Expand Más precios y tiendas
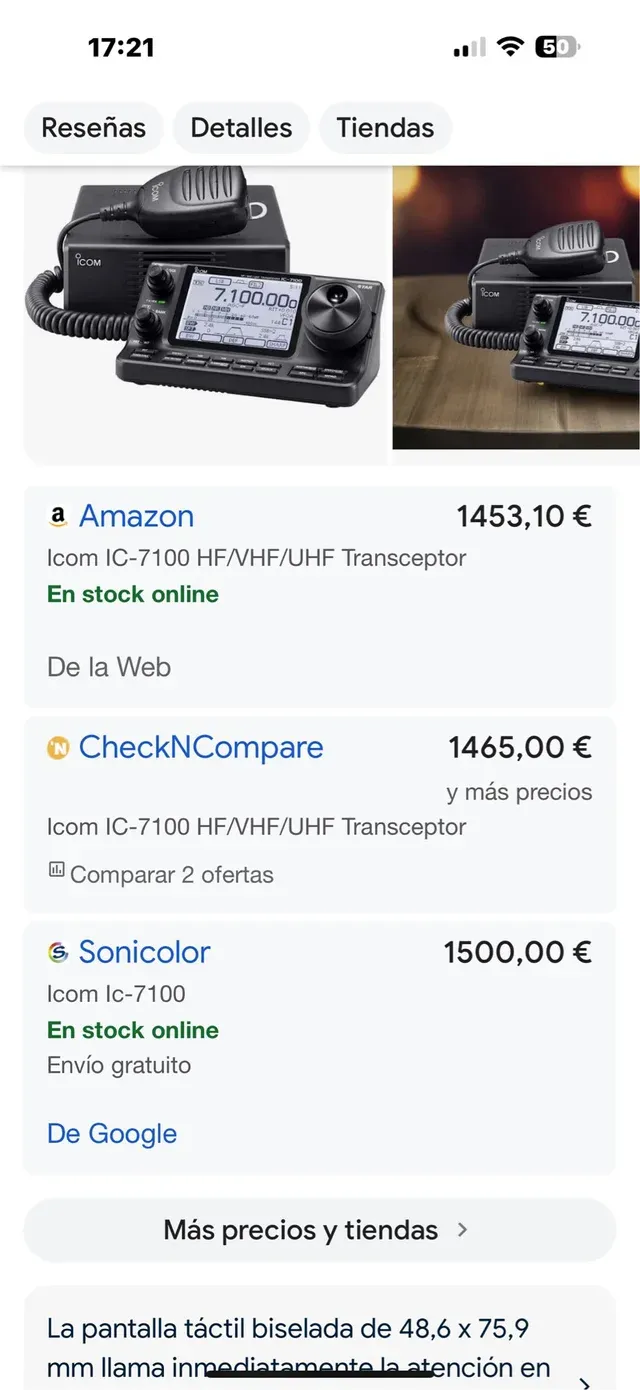Screen dimensions: 640x1390 (319, 1230)
